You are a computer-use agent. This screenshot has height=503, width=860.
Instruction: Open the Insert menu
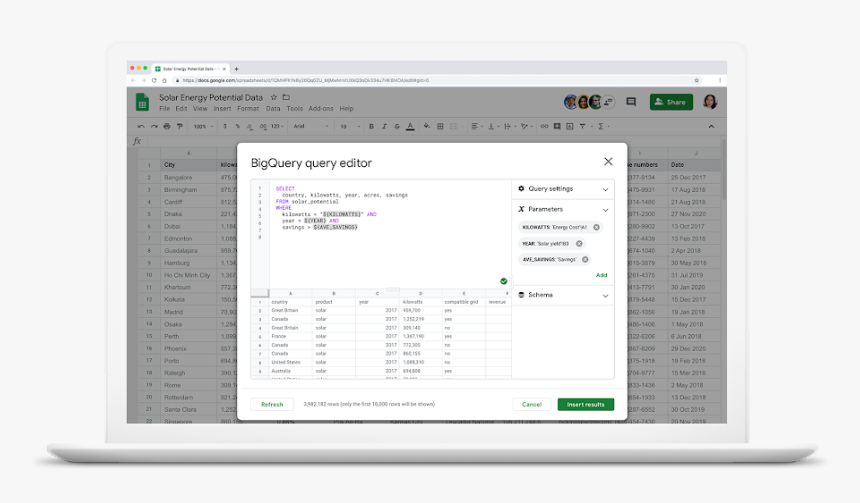pos(222,109)
